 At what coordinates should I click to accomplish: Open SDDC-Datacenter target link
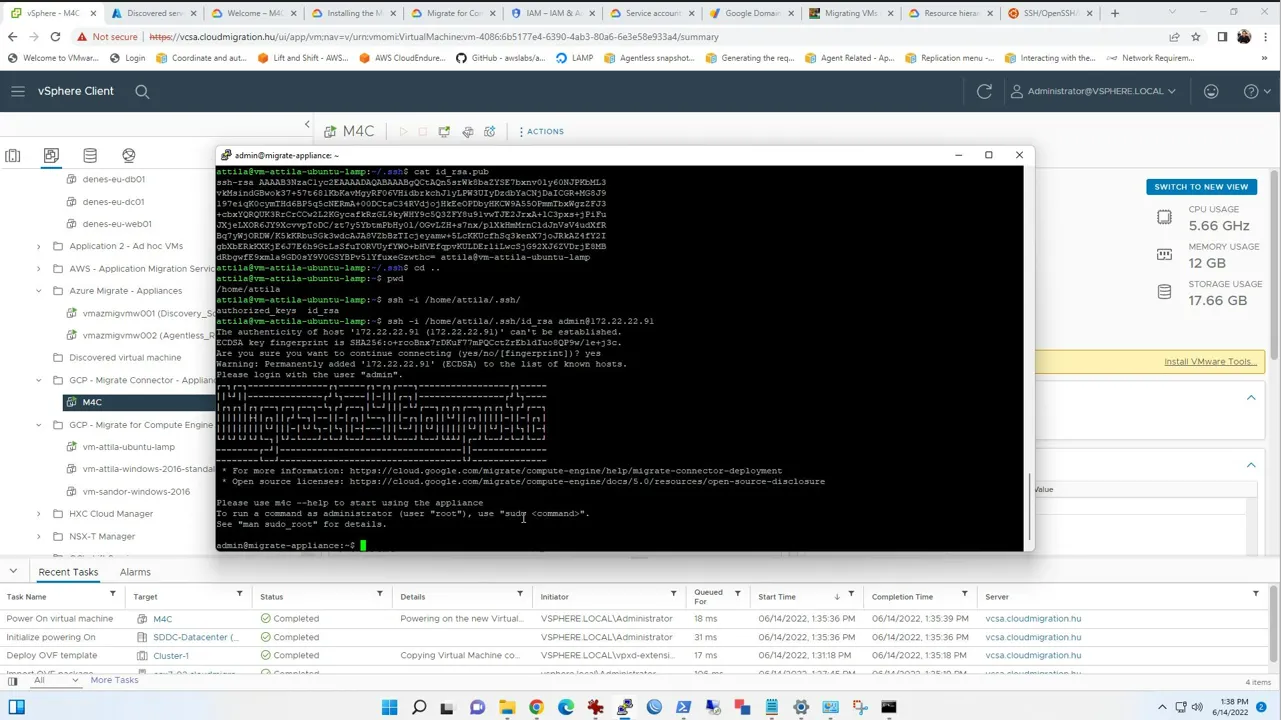[x=196, y=637]
